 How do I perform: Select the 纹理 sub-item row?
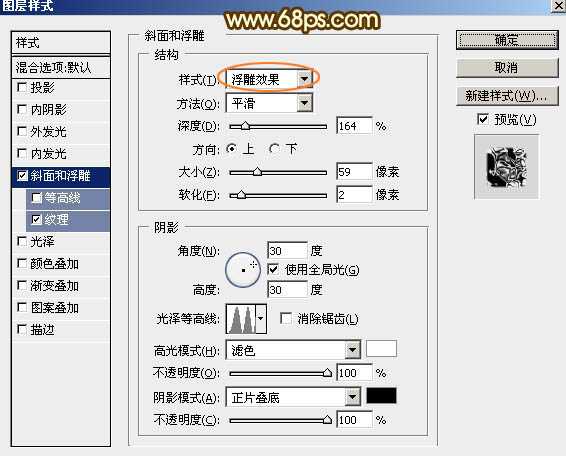tap(68, 220)
